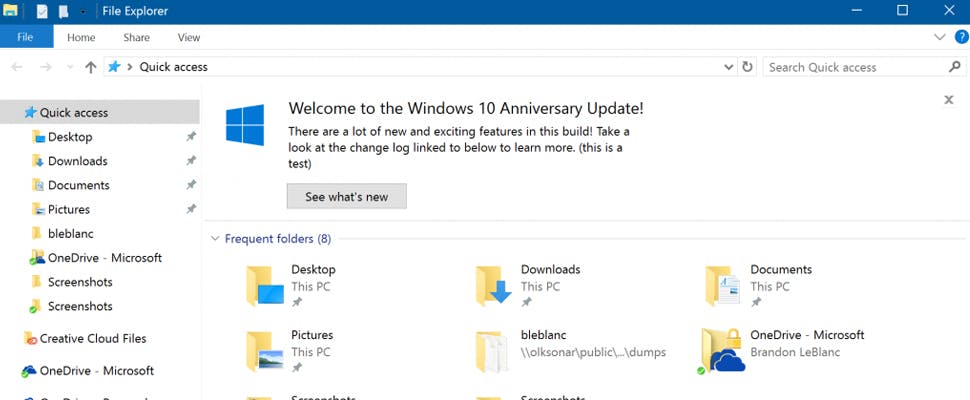Open the address bar history dropdown
The height and width of the screenshot is (400, 970).
(729, 67)
